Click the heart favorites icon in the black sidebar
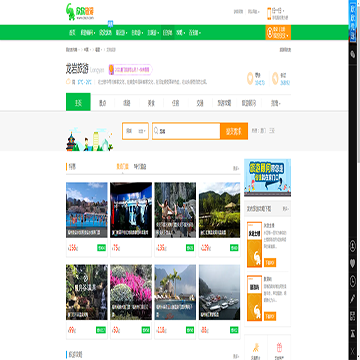The width and height of the screenshot is (360, 360). click(x=353, y=264)
